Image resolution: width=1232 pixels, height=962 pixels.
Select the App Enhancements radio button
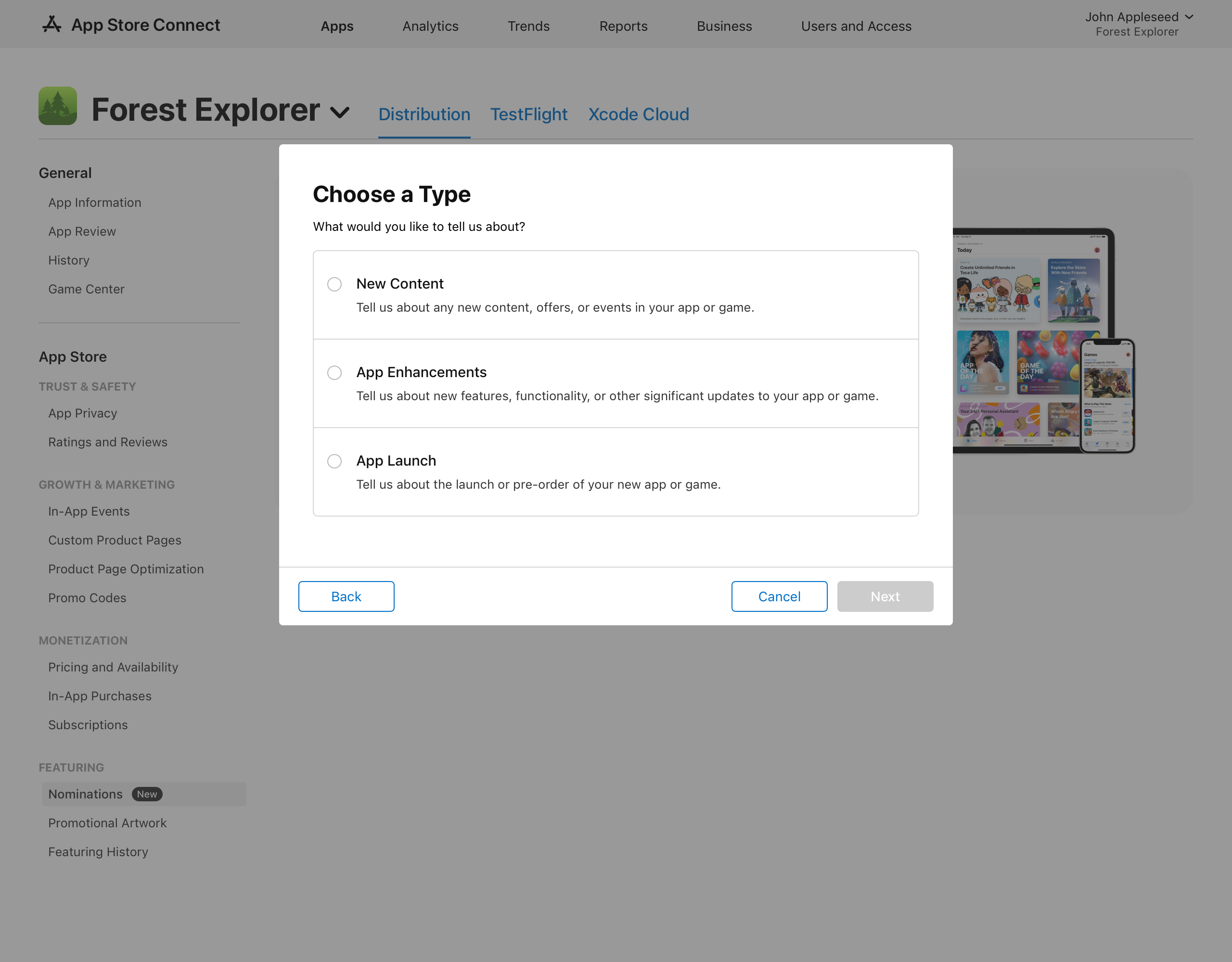pyautogui.click(x=335, y=372)
